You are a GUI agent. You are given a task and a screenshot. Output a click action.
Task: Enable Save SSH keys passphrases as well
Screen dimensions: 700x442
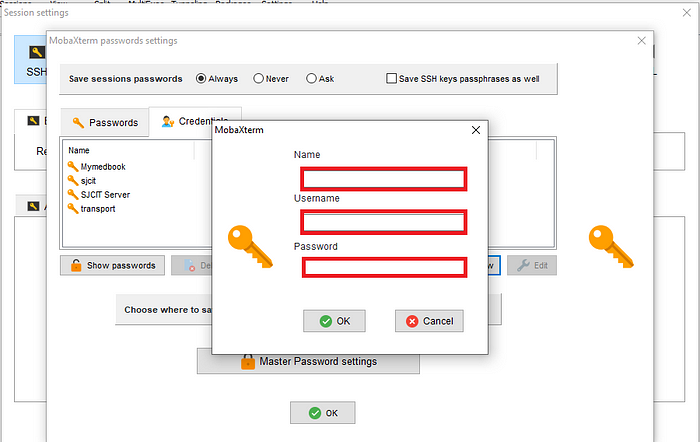click(x=392, y=79)
